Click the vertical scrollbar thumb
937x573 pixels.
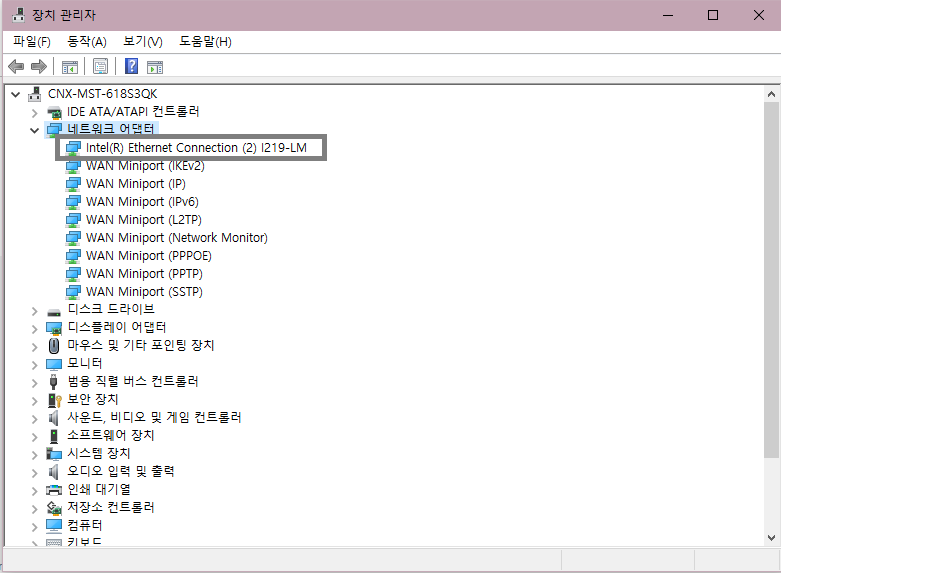tap(771, 280)
